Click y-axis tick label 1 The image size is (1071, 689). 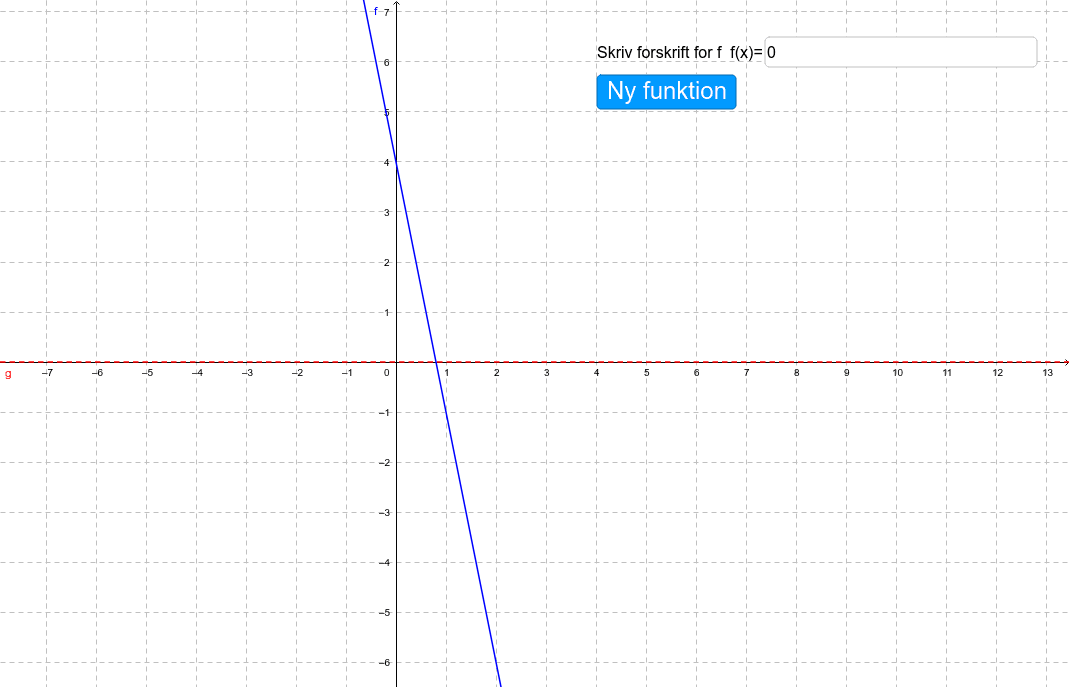pyautogui.click(x=387, y=313)
